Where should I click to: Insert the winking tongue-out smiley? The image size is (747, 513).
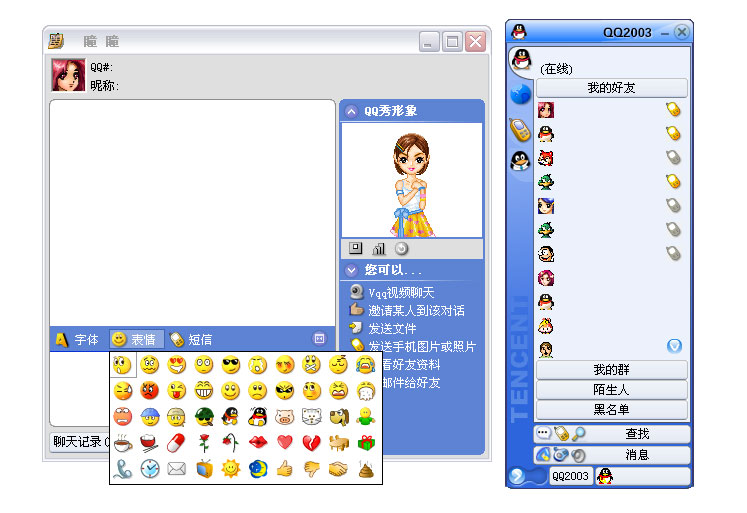pos(177,391)
